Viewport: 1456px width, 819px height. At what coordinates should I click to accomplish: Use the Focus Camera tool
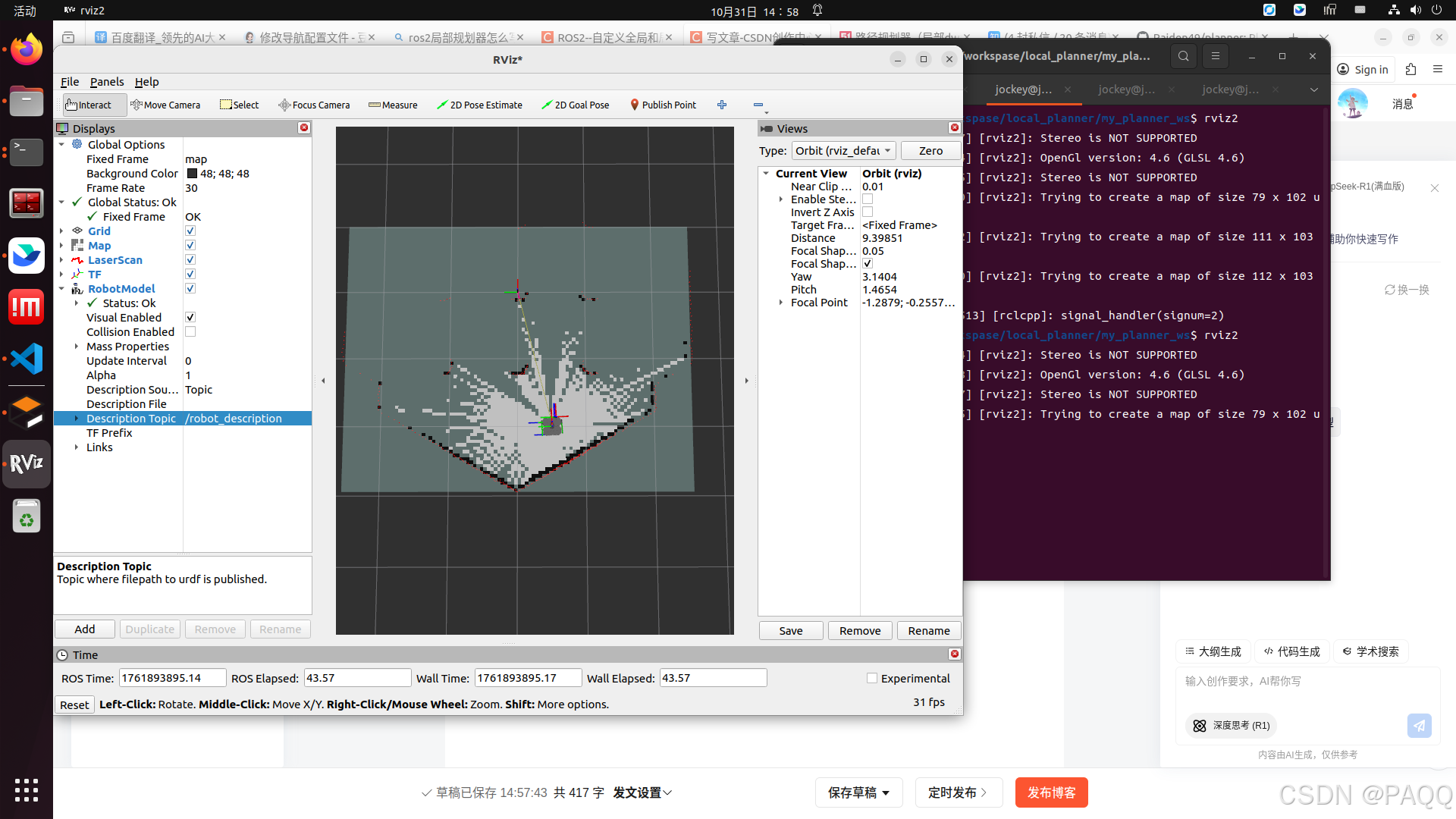pos(314,105)
